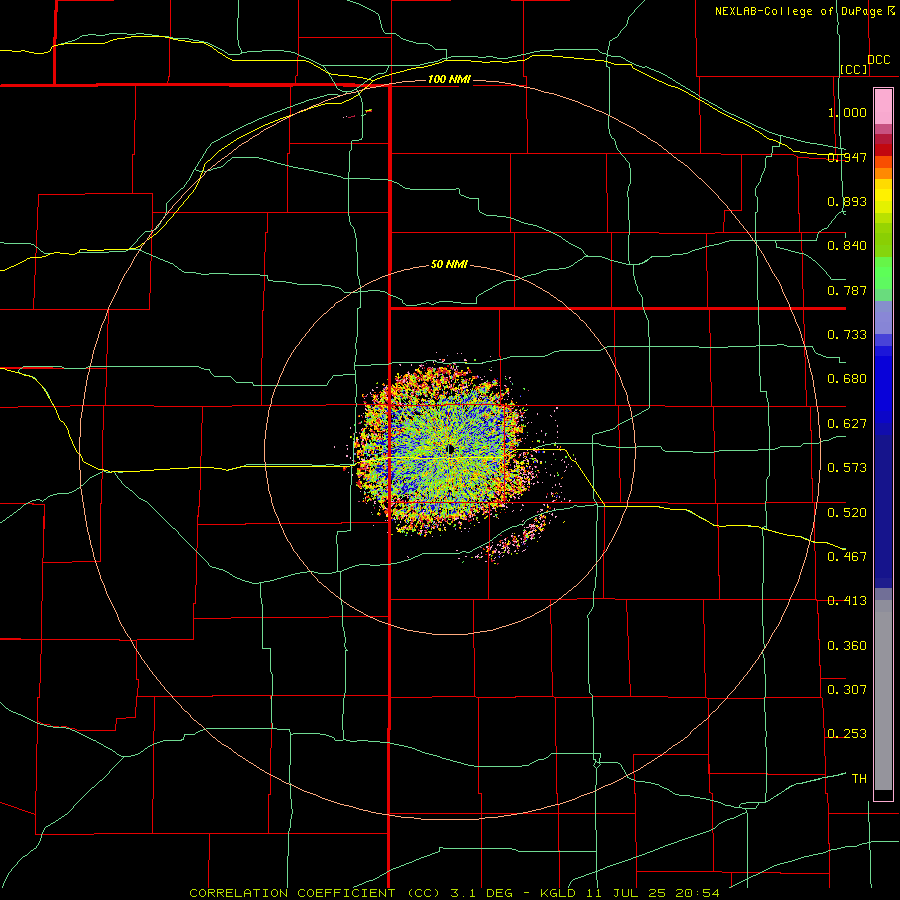Click the 0.253 scale value

tap(847, 734)
